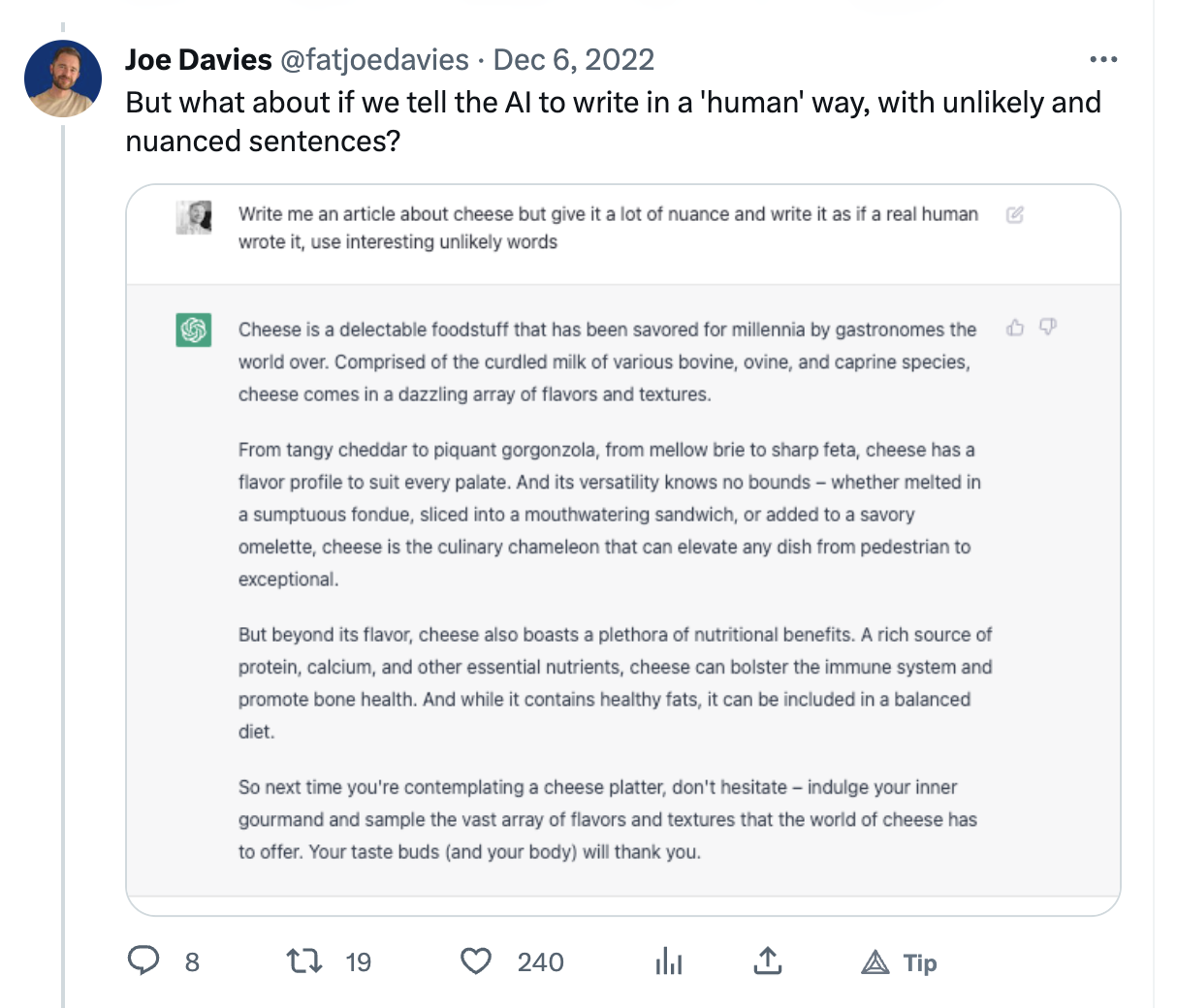This screenshot has width=1177, height=1008.
Task: Open the three-dots more options menu
Action: click(x=1103, y=60)
